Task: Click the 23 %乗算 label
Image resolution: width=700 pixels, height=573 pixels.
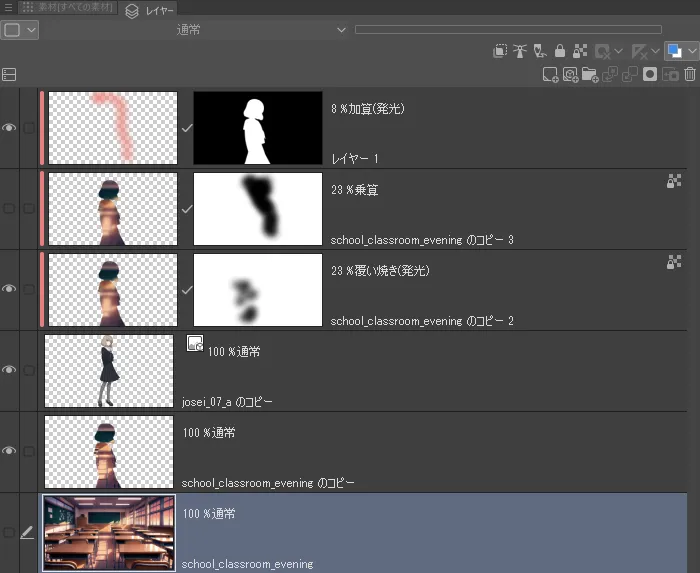Action: (355, 190)
